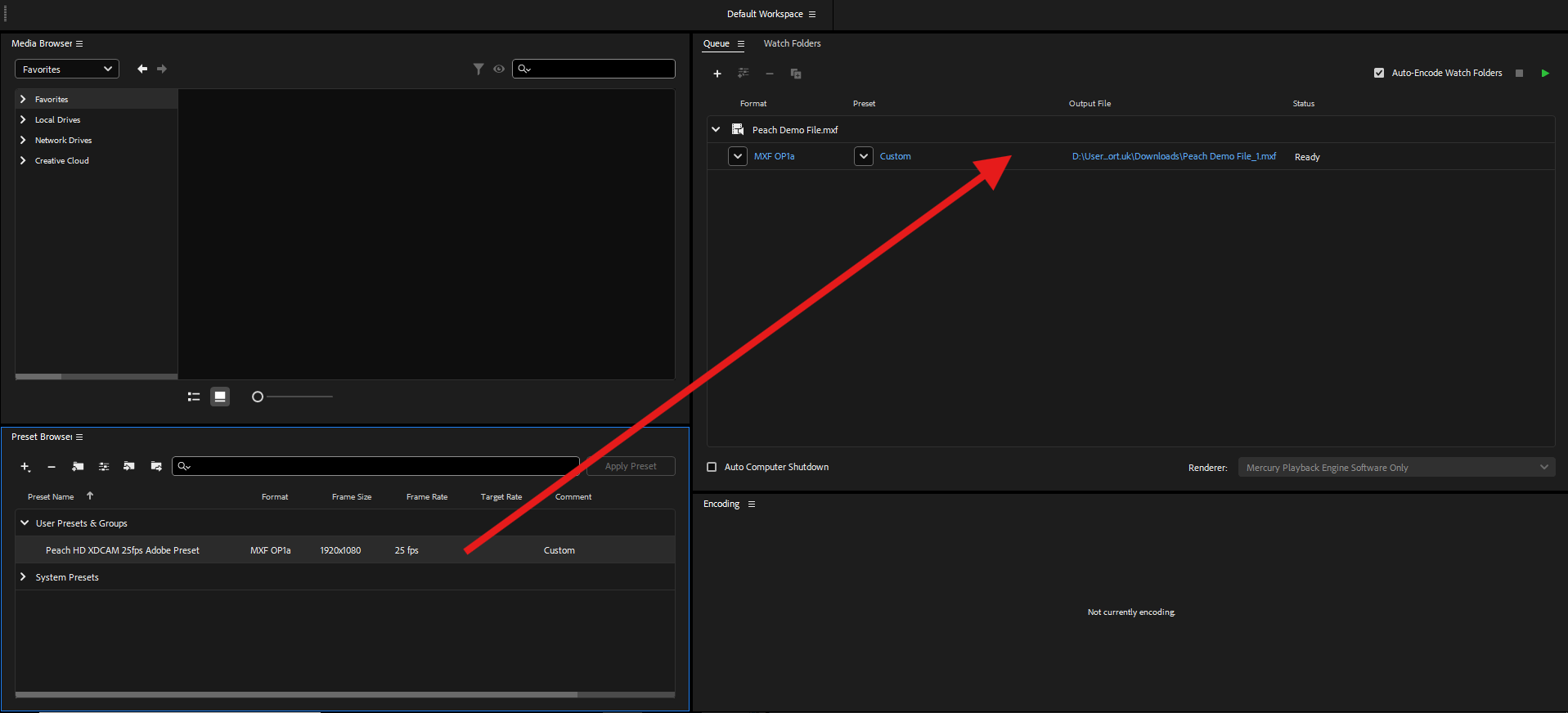Start the encoding queue with the green play button

pyautogui.click(x=1544, y=74)
